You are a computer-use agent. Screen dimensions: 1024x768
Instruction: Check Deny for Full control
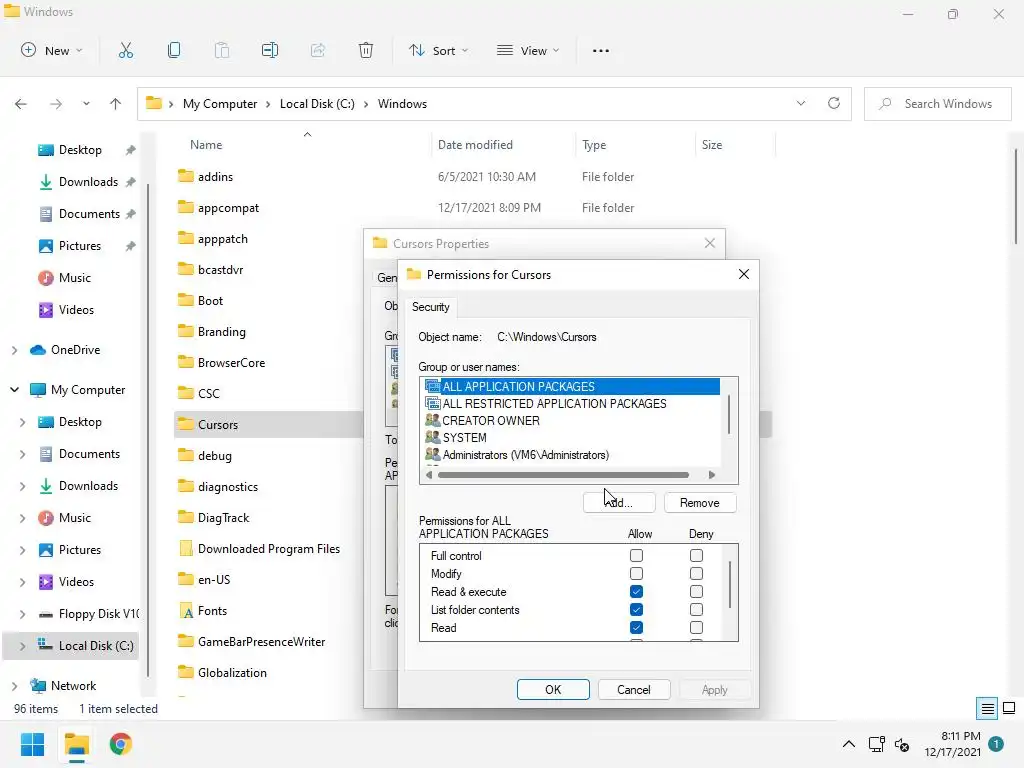[696, 556]
